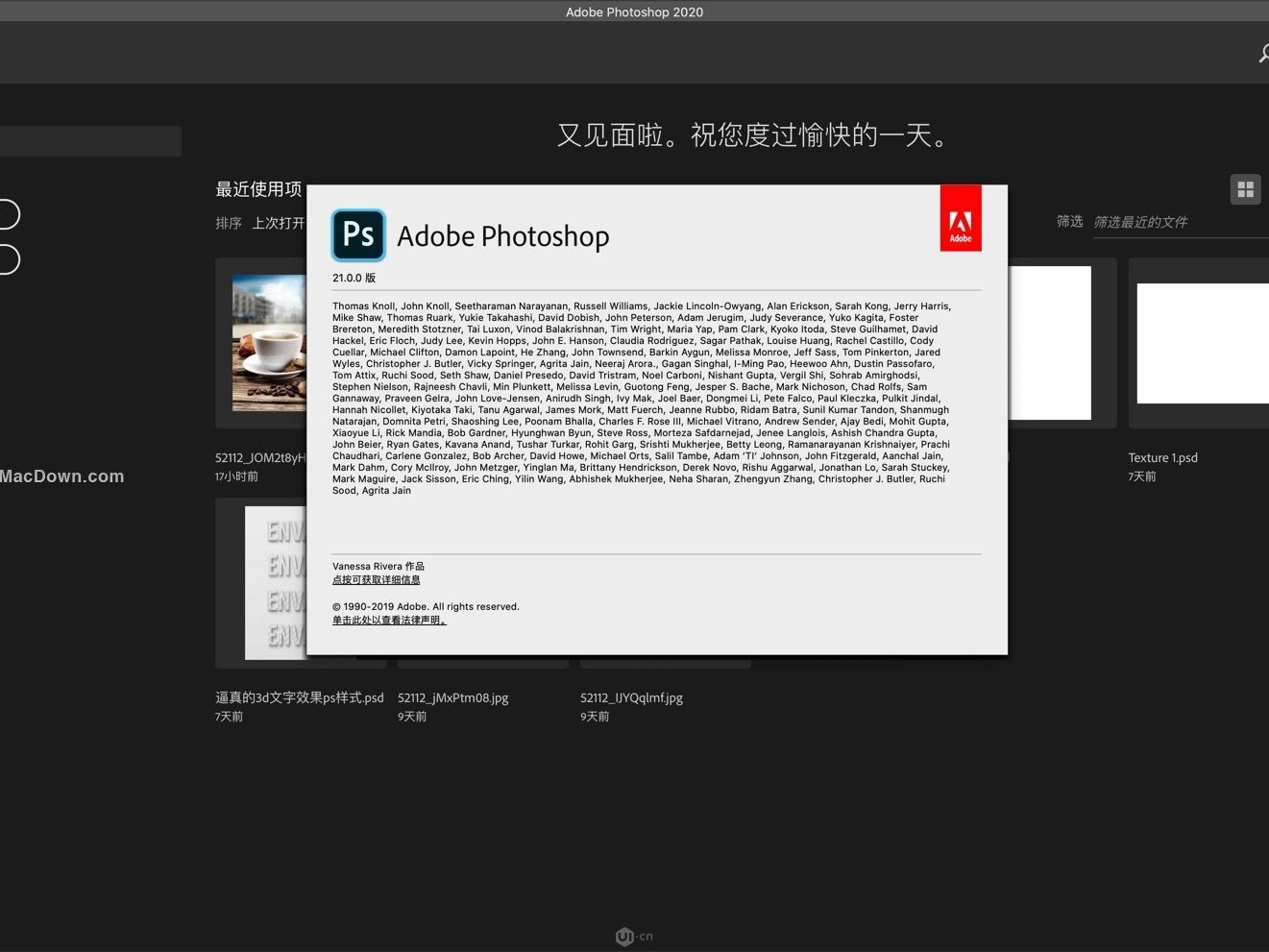Click the UI-cn logo at screen bottom
This screenshot has width=1269, height=952.
point(633,936)
